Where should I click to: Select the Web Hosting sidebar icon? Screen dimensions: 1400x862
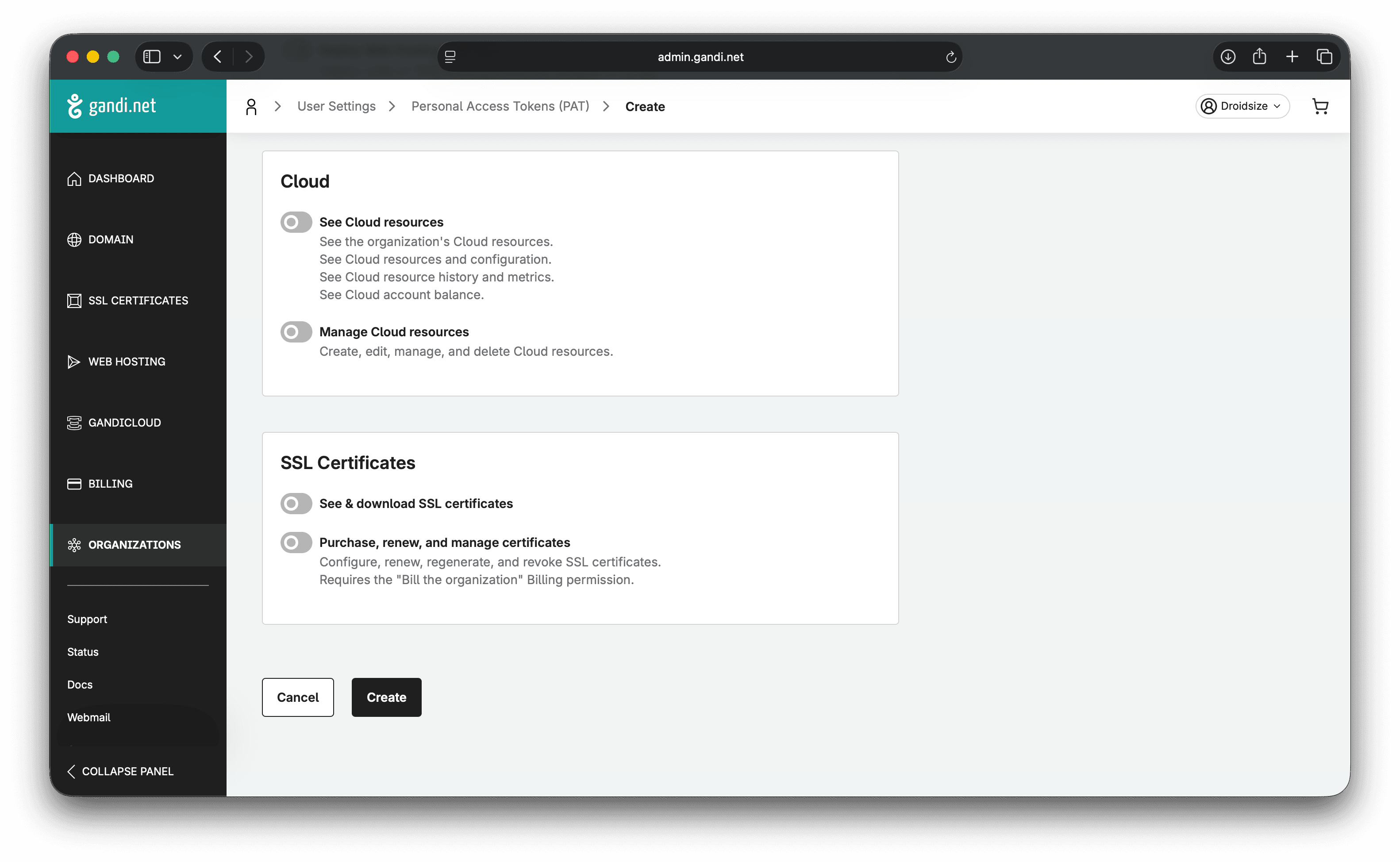74,362
